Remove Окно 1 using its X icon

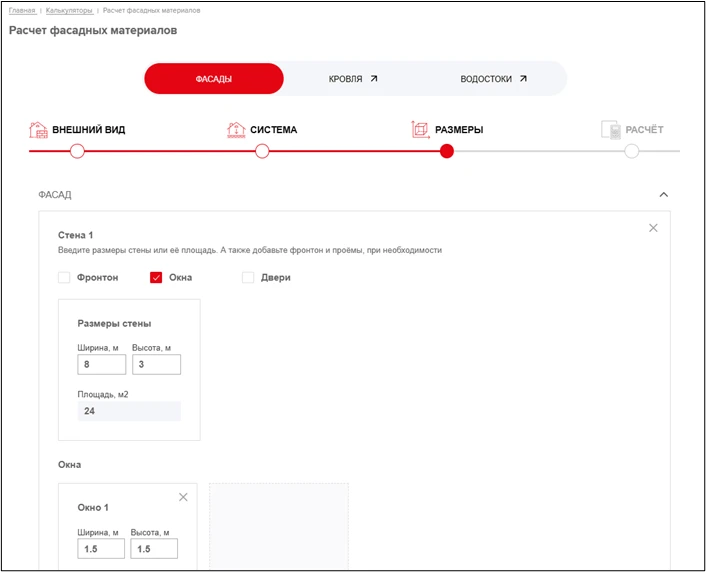click(x=183, y=497)
